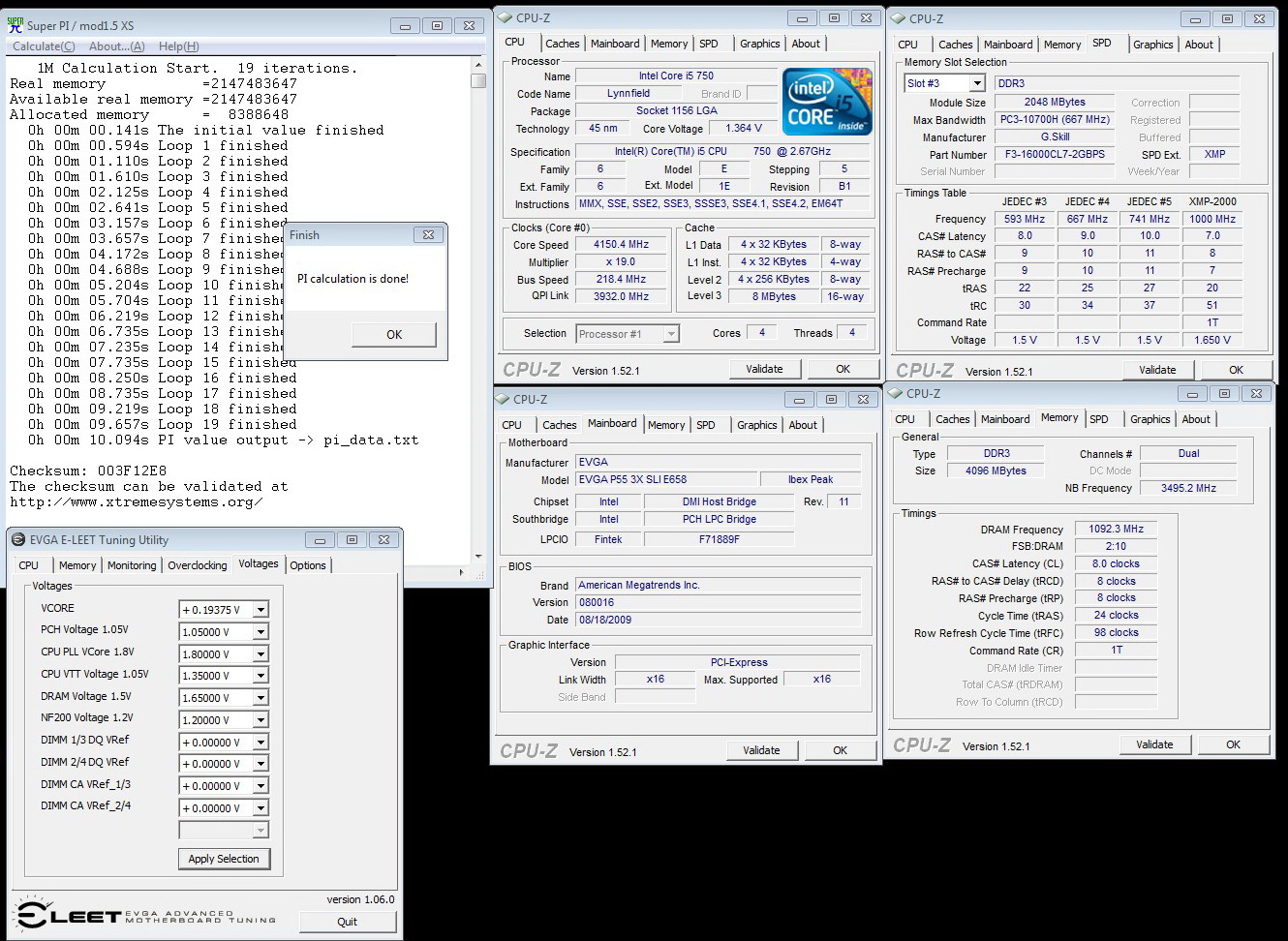The height and width of the screenshot is (941, 1288).
Task: Expand the DIMM CA VRef_1/3 dropdown
Action: (260, 786)
